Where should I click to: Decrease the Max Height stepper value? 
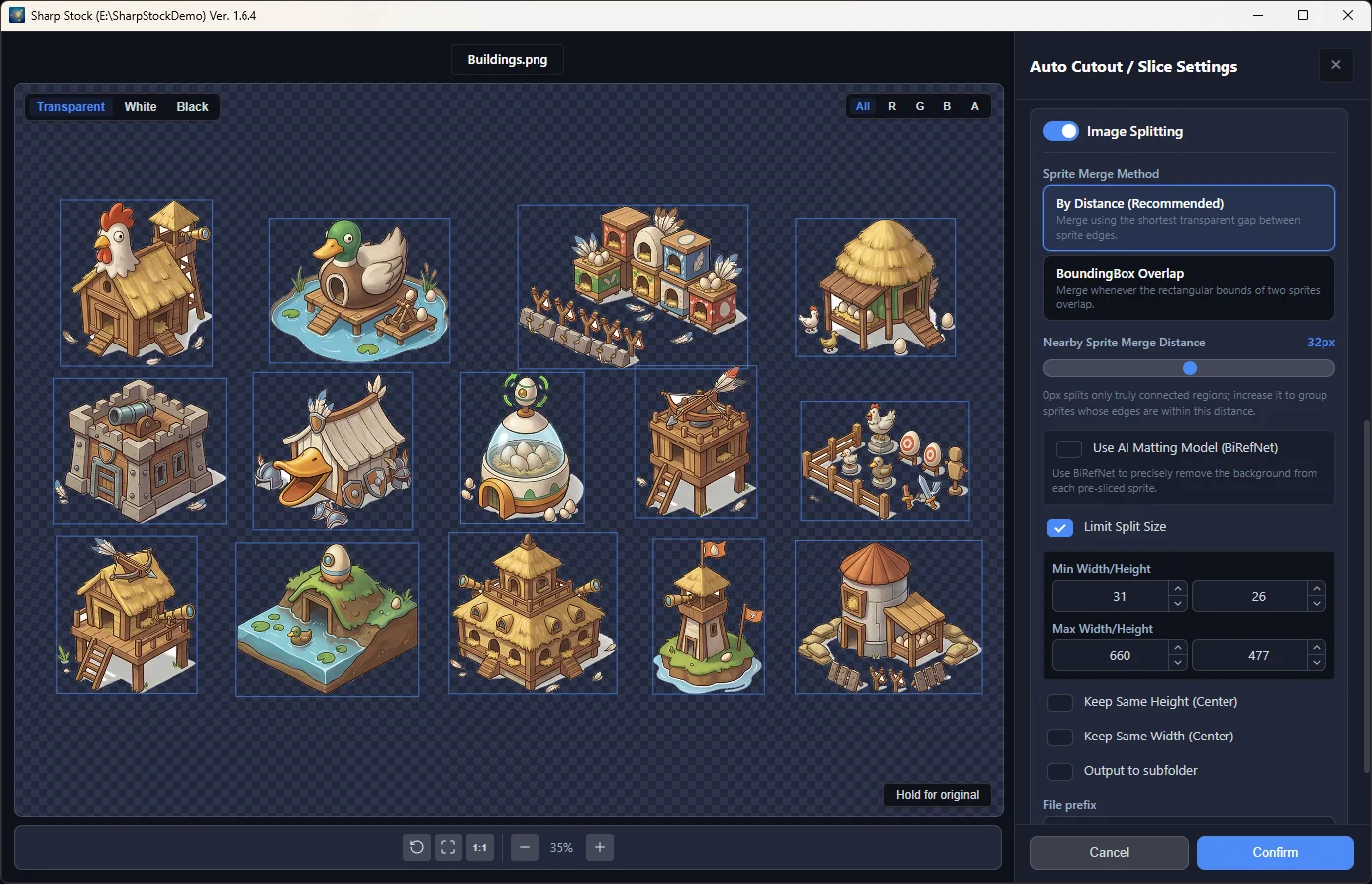1317,663
